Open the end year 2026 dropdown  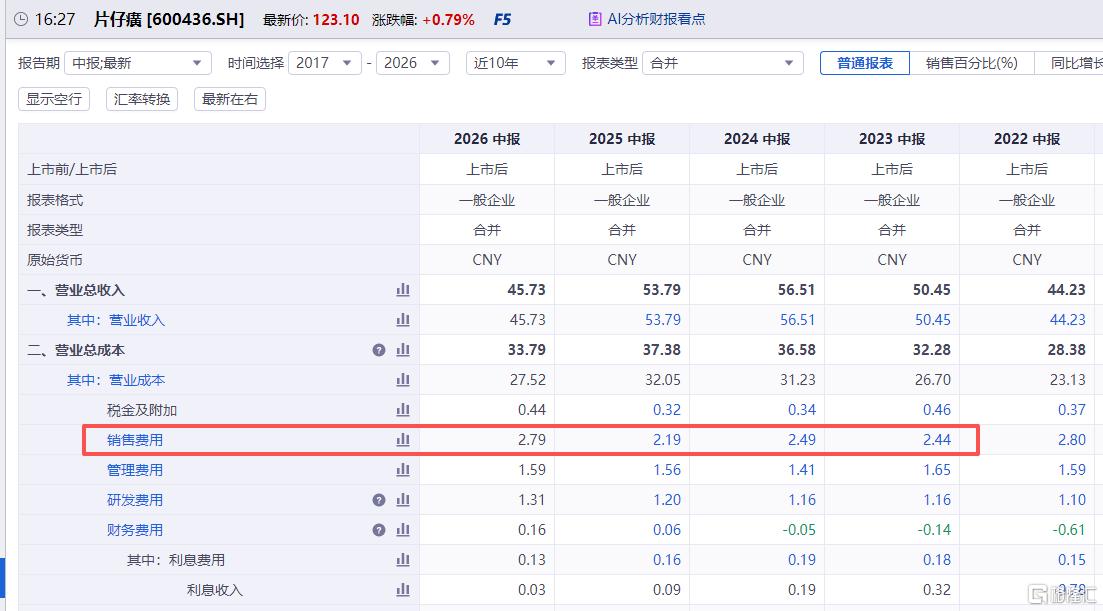(413, 63)
